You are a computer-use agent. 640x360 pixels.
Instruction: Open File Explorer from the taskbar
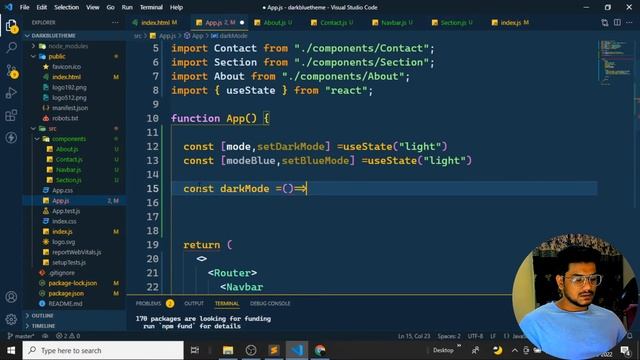(228, 350)
